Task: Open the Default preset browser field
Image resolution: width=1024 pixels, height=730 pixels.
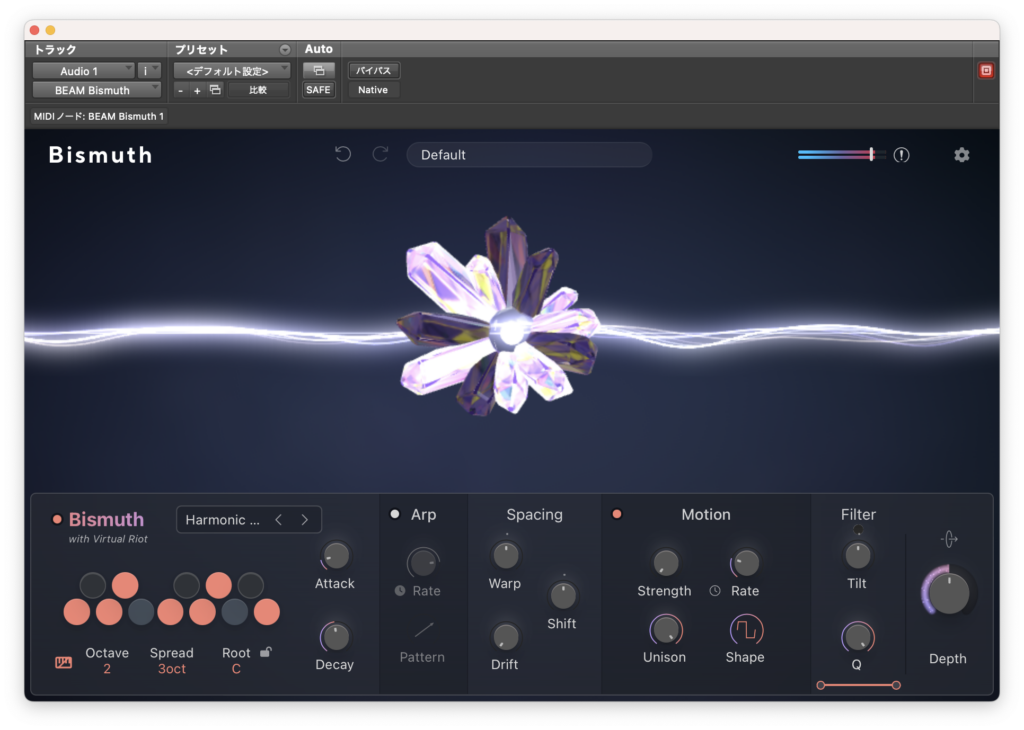Action: 529,155
